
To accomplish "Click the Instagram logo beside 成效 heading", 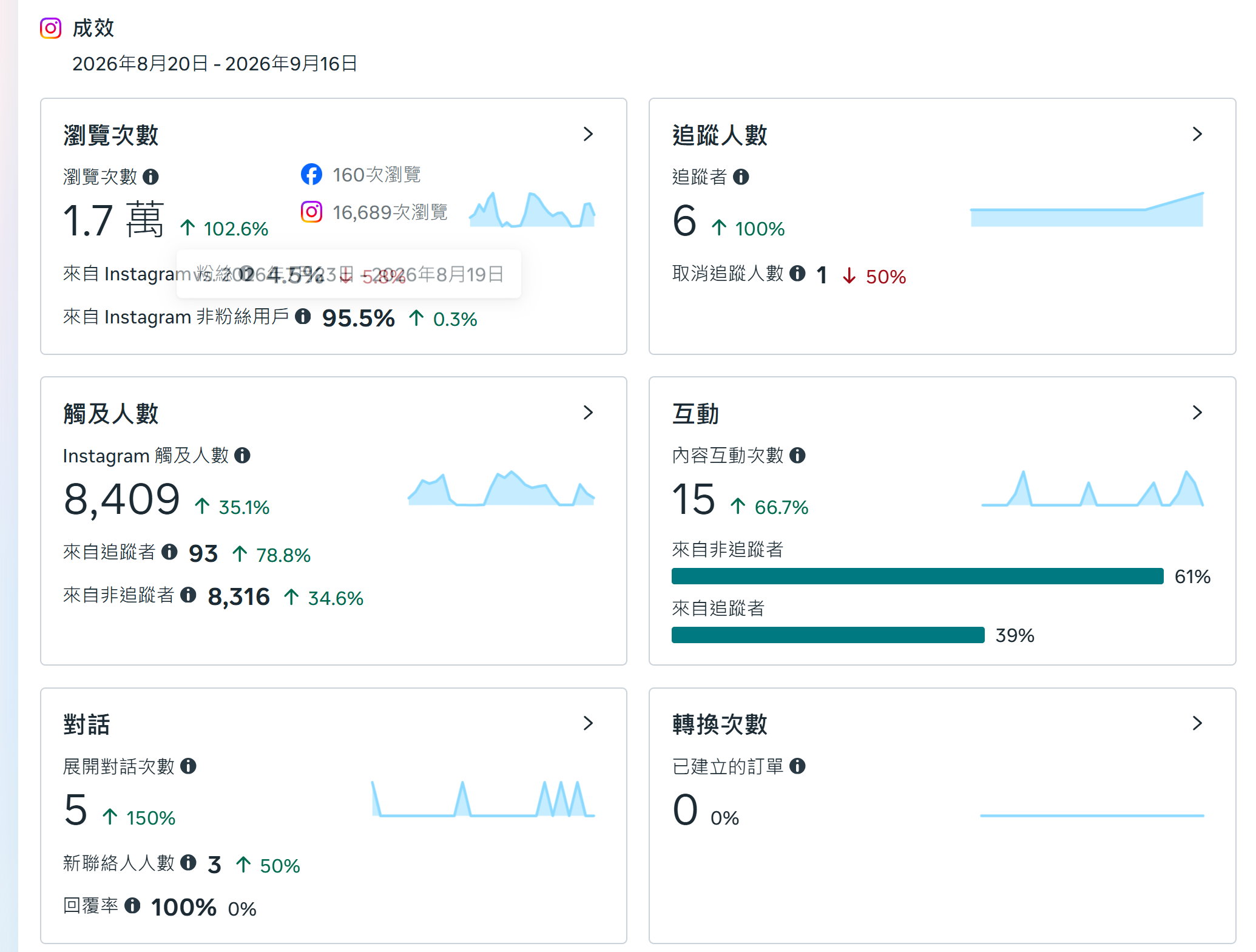I will 51,28.
